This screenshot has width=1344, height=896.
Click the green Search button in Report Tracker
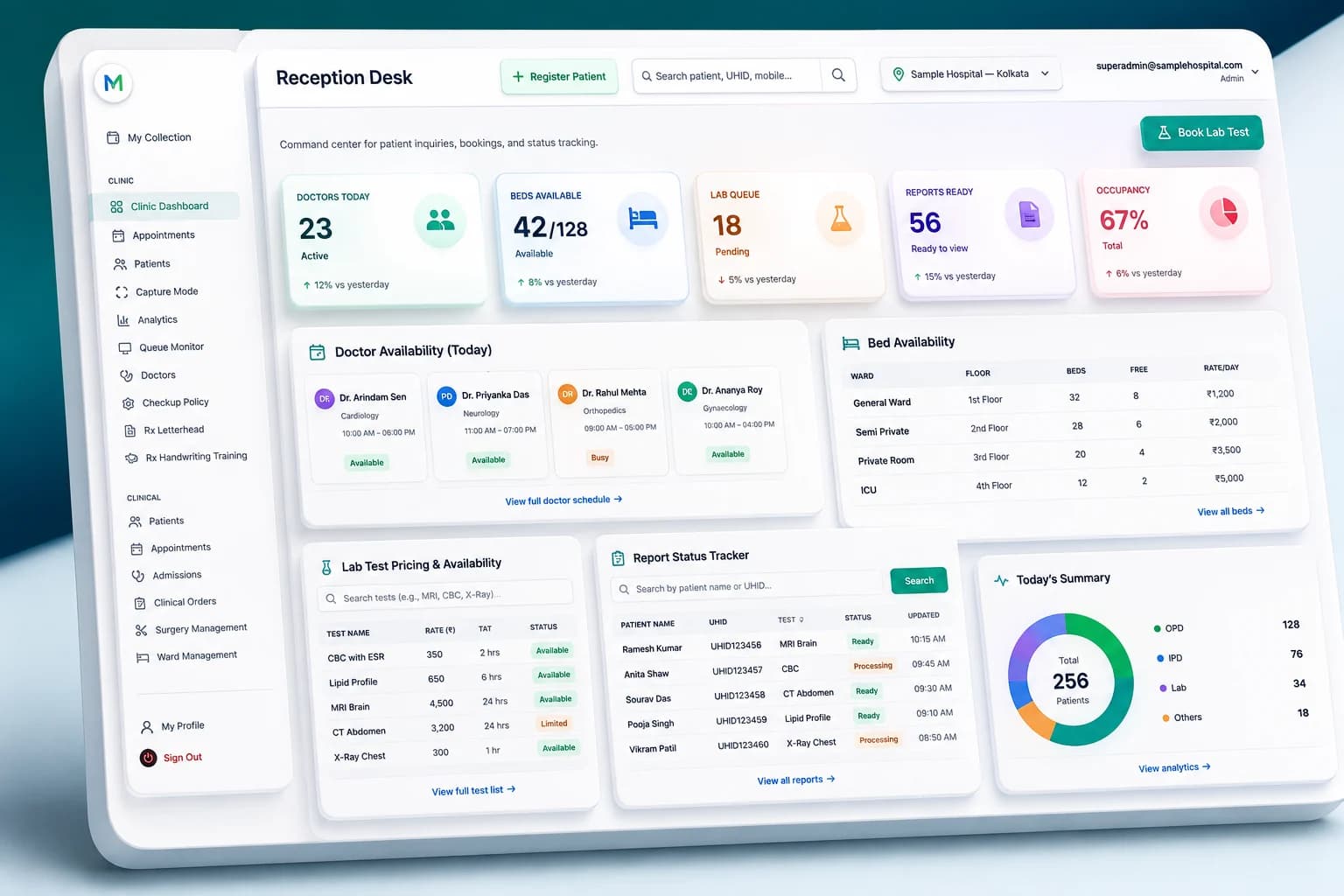click(919, 581)
